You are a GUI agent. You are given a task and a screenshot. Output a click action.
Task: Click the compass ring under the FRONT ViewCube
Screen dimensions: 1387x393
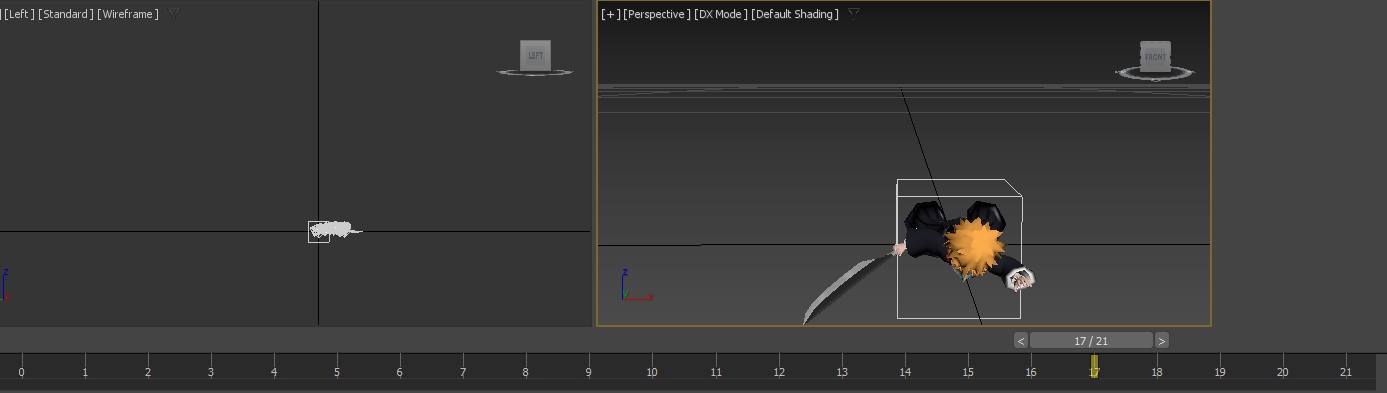point(1155,75)
